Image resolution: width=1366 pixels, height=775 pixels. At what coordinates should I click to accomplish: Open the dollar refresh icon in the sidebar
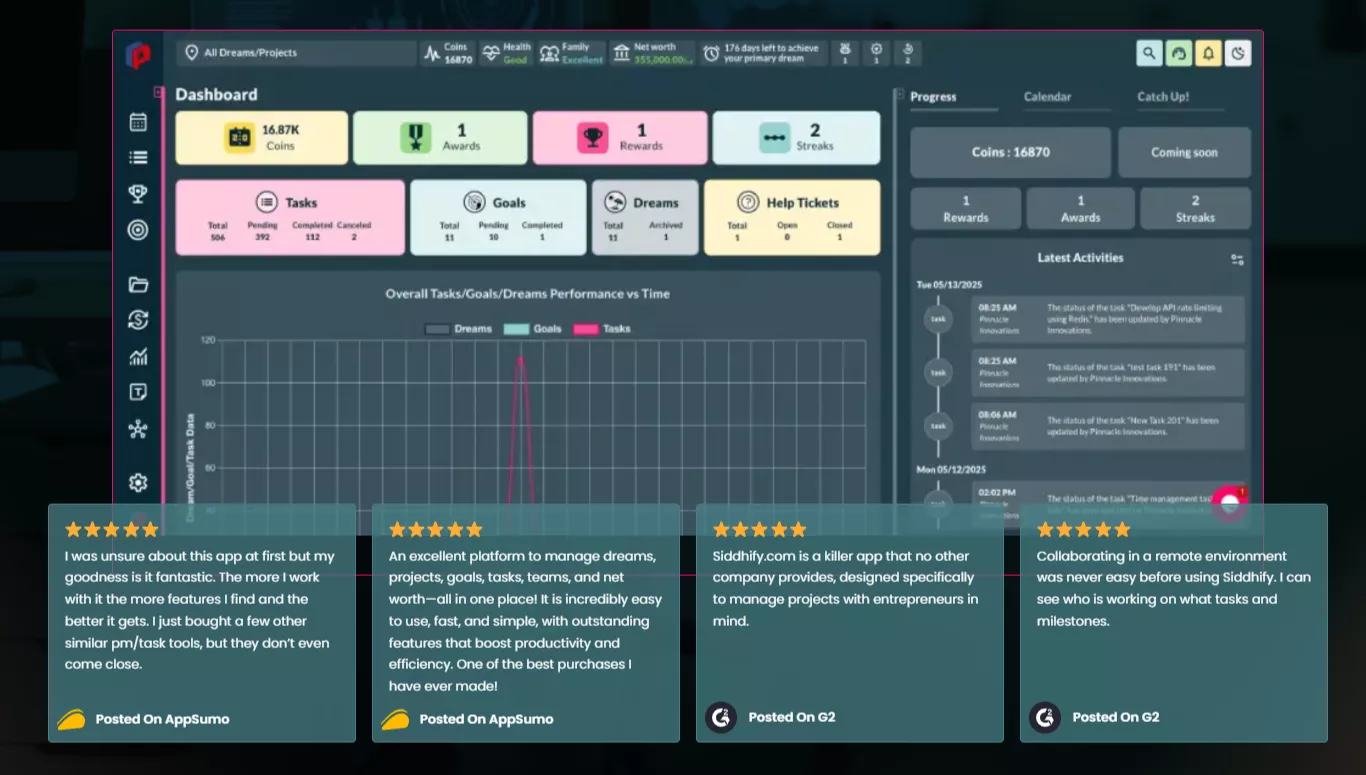point(138,320)
